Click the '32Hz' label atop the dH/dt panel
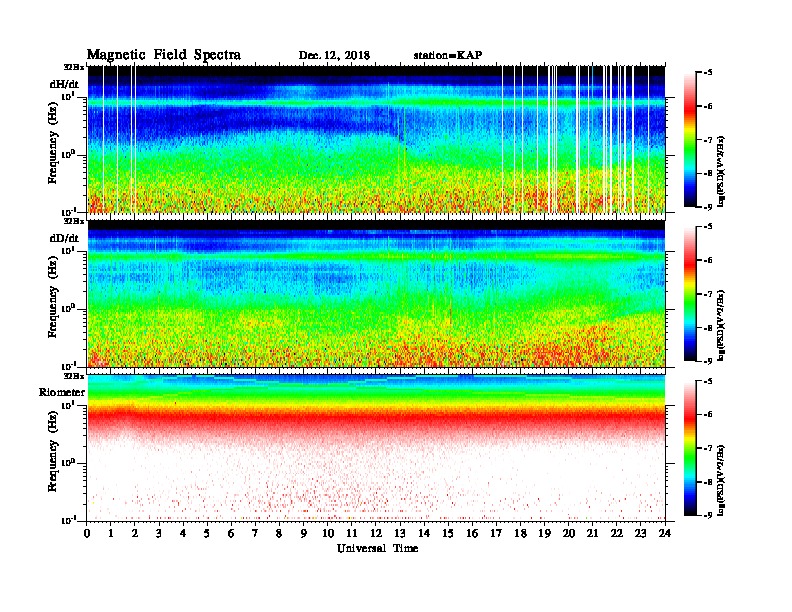 [74, 67]
